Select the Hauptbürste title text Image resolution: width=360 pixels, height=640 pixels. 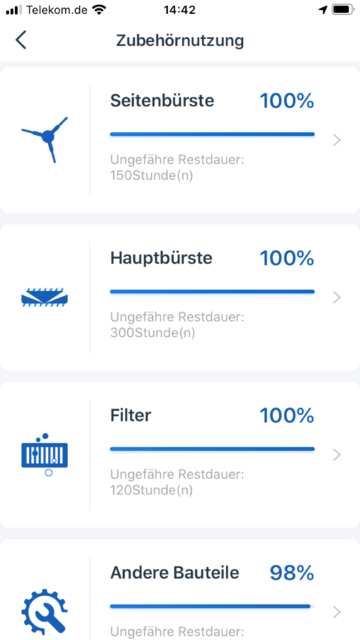coord(161,258)
